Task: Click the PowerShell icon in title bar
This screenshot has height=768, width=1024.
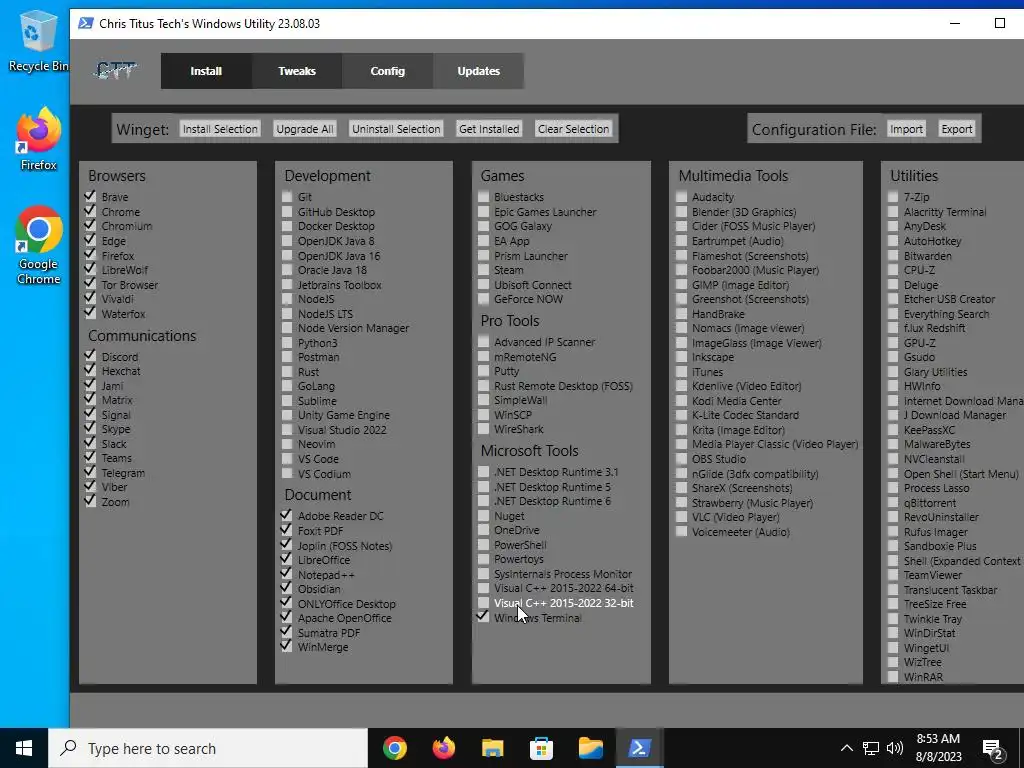Action: click(86, 24)
